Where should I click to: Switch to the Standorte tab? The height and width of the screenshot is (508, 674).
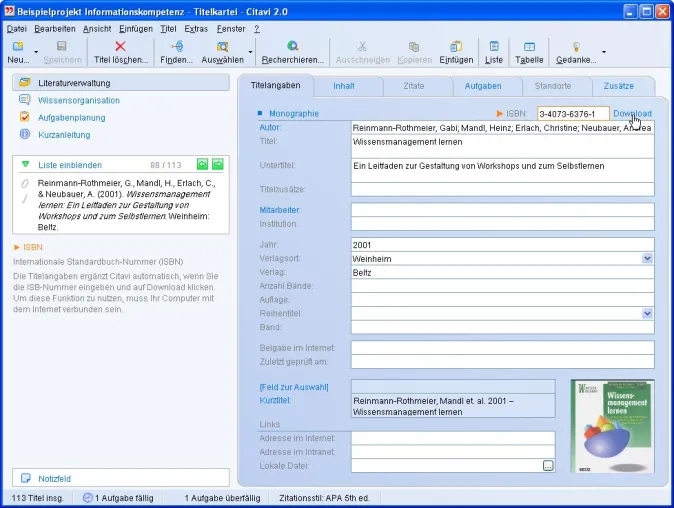click(x=553, y=86)
